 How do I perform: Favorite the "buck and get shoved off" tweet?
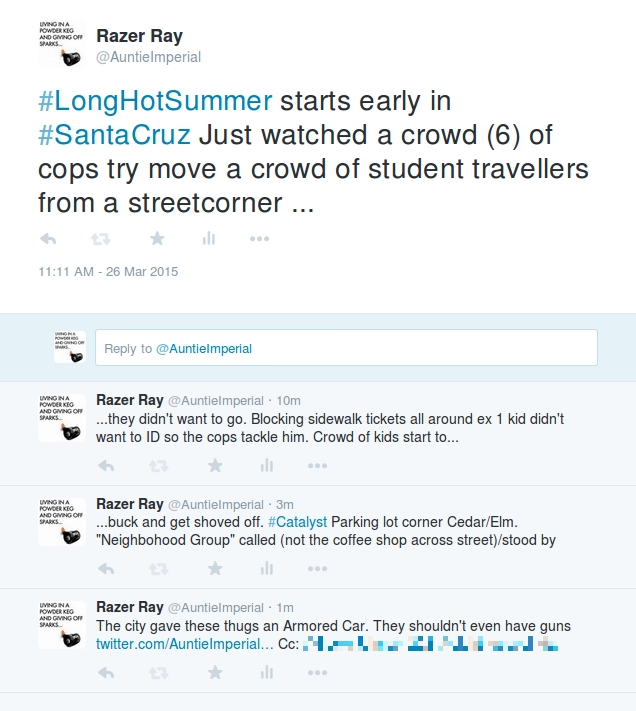214,568
